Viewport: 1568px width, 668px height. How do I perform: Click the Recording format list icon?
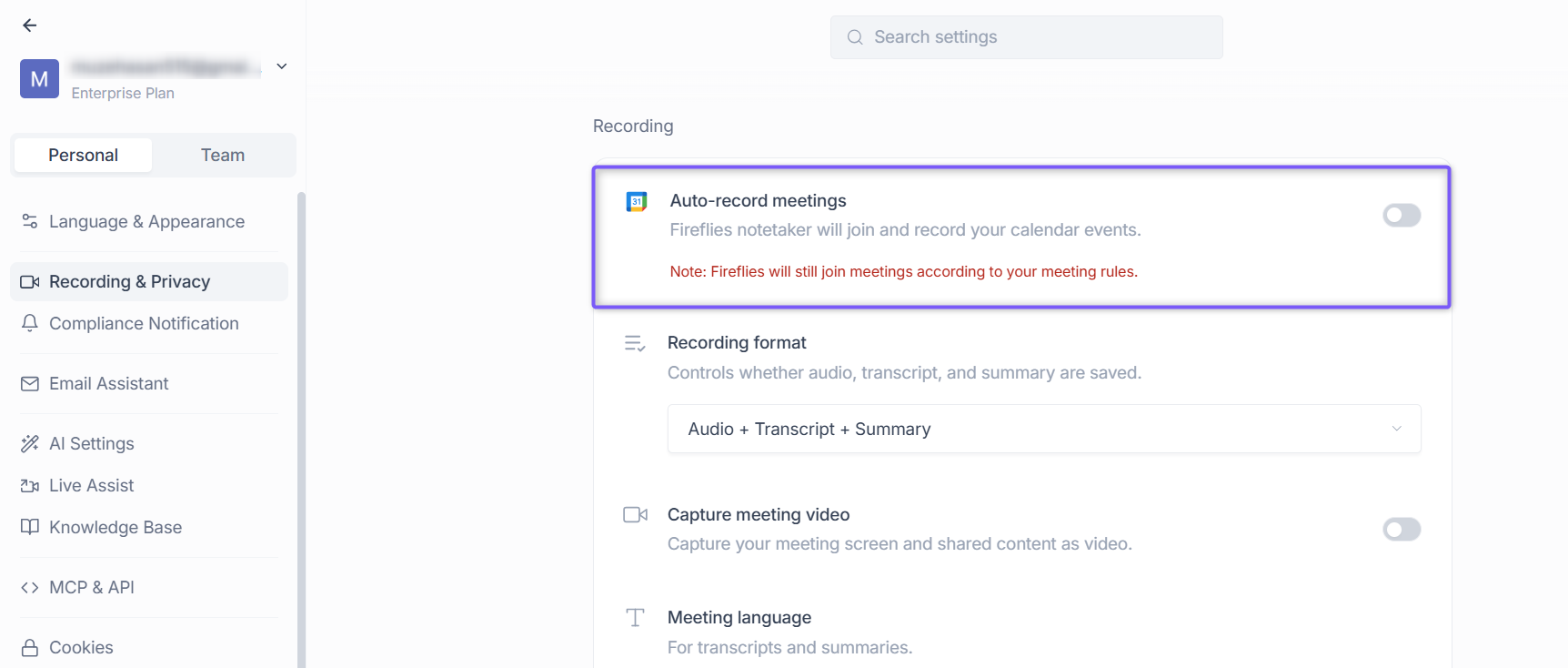coord(635,343)
